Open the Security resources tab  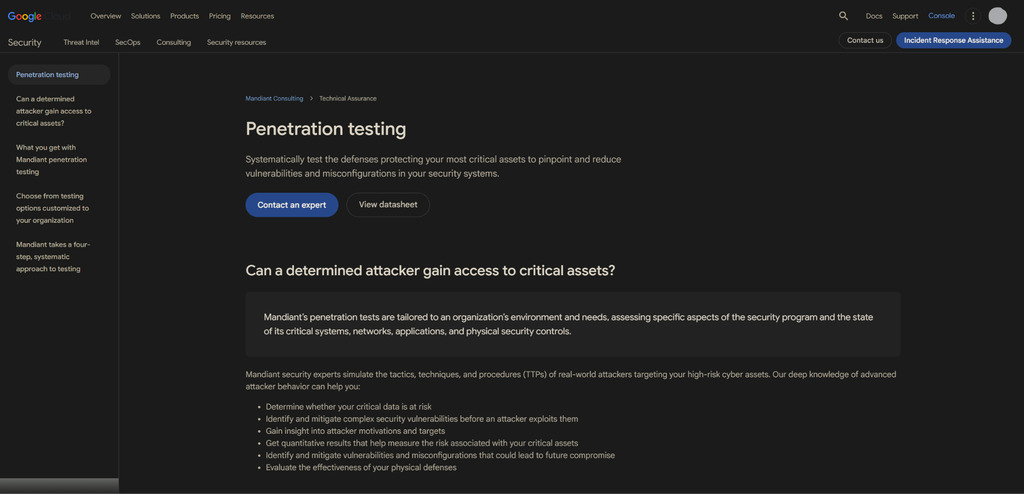pyautogui.click(x=236, y=42)
